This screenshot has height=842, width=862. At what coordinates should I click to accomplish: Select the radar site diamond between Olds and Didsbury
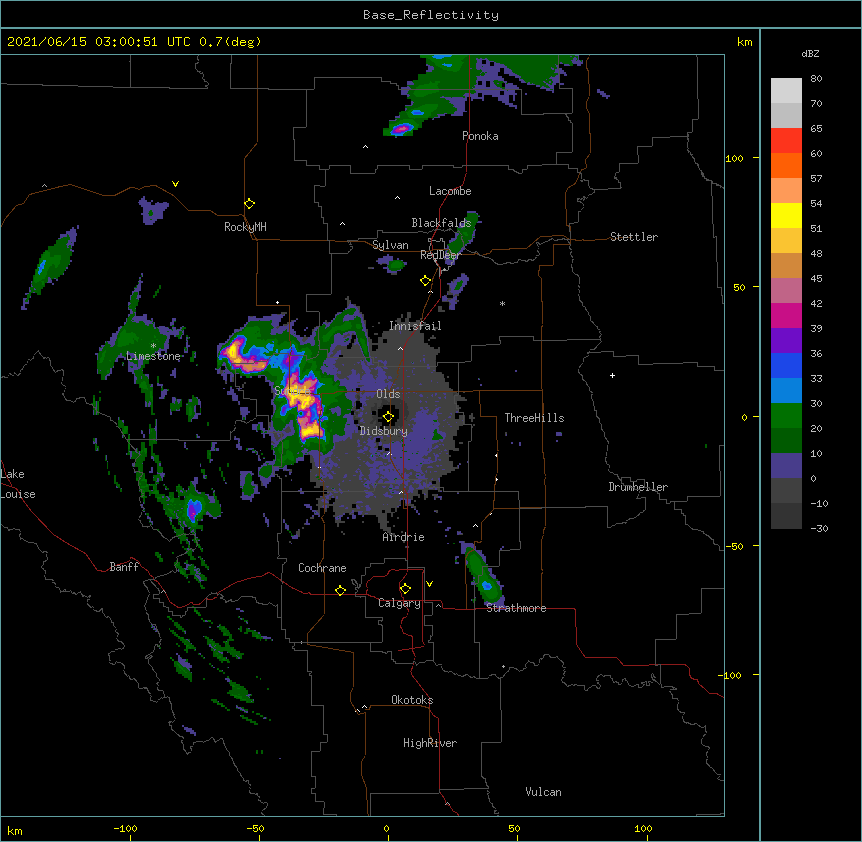coord(388,417)
